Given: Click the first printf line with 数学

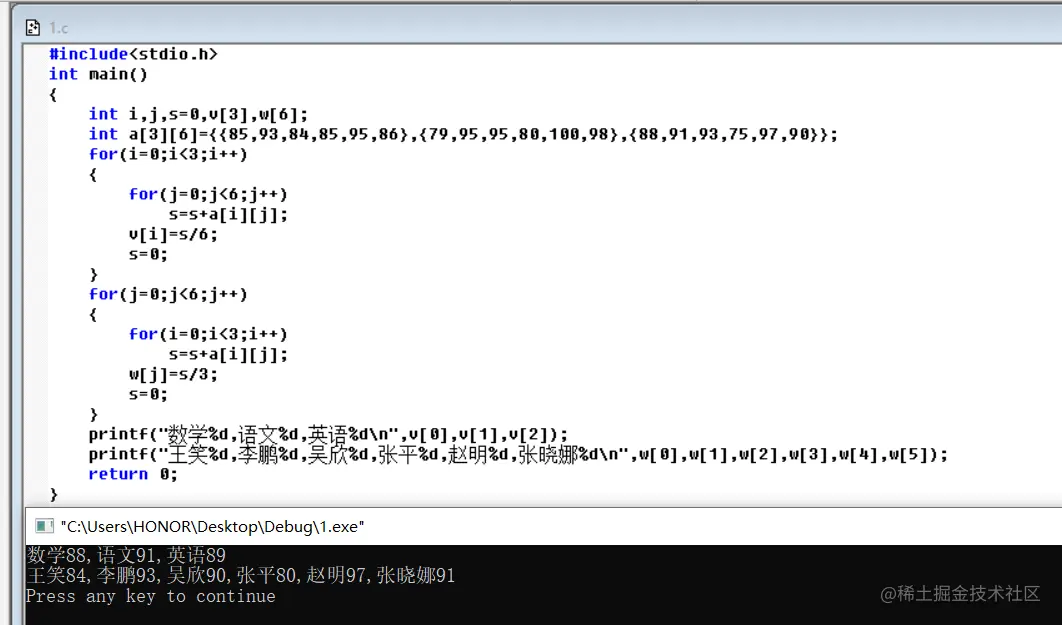Looking at the screenshot, I should coord(328,434).
